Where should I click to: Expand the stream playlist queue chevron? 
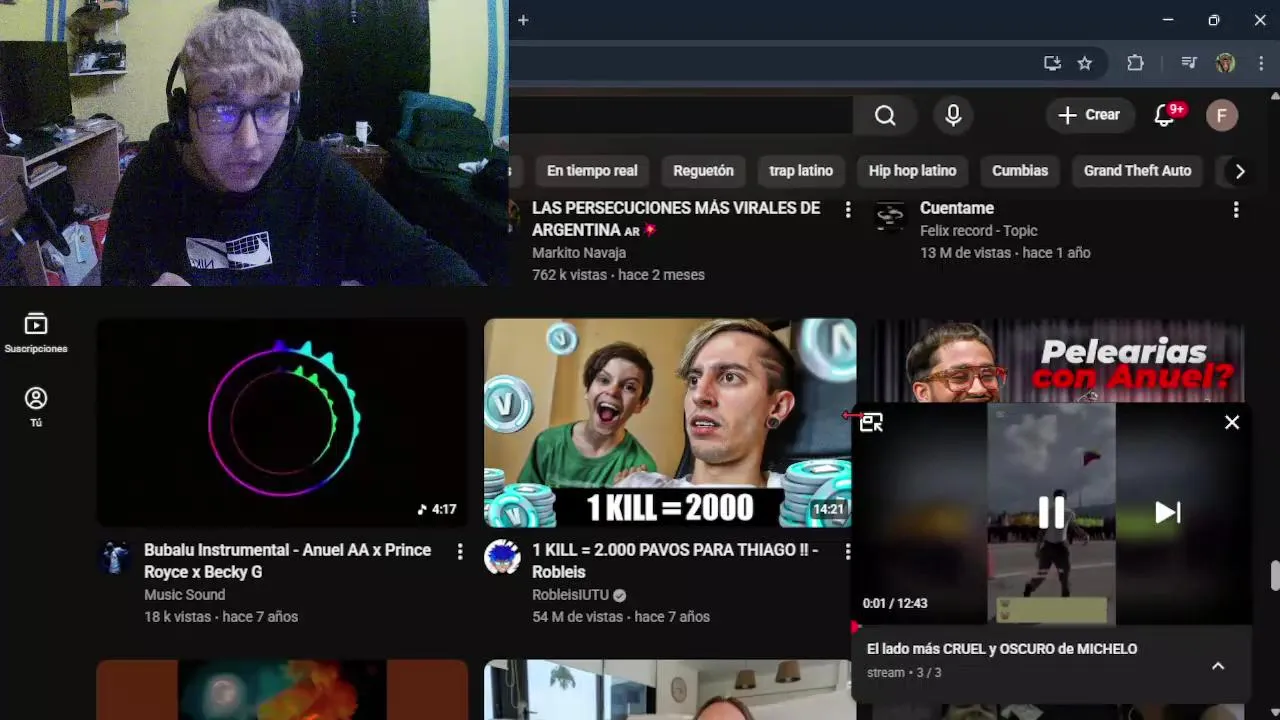(1218, 666)
